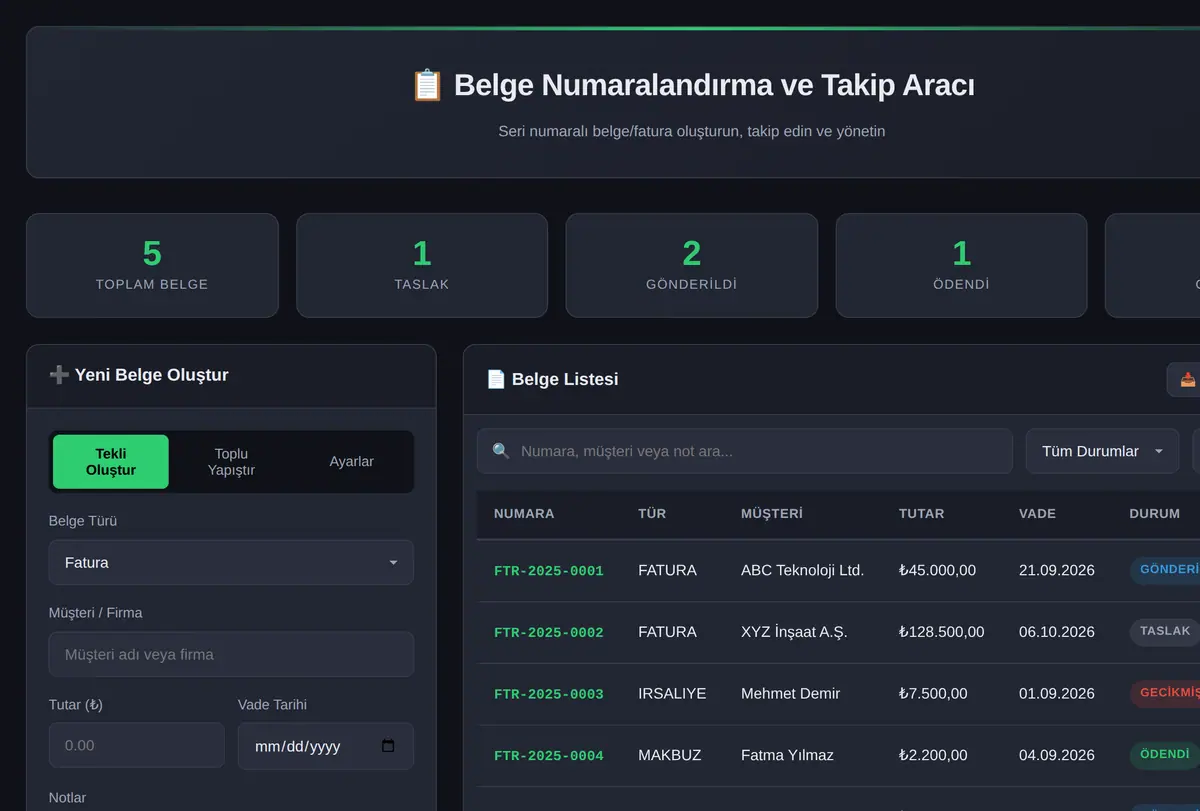The width and height of the screenshot is (1200, 811).
Task: Click the TOPLAM BELGE stat card
Action: click(152, 265)
